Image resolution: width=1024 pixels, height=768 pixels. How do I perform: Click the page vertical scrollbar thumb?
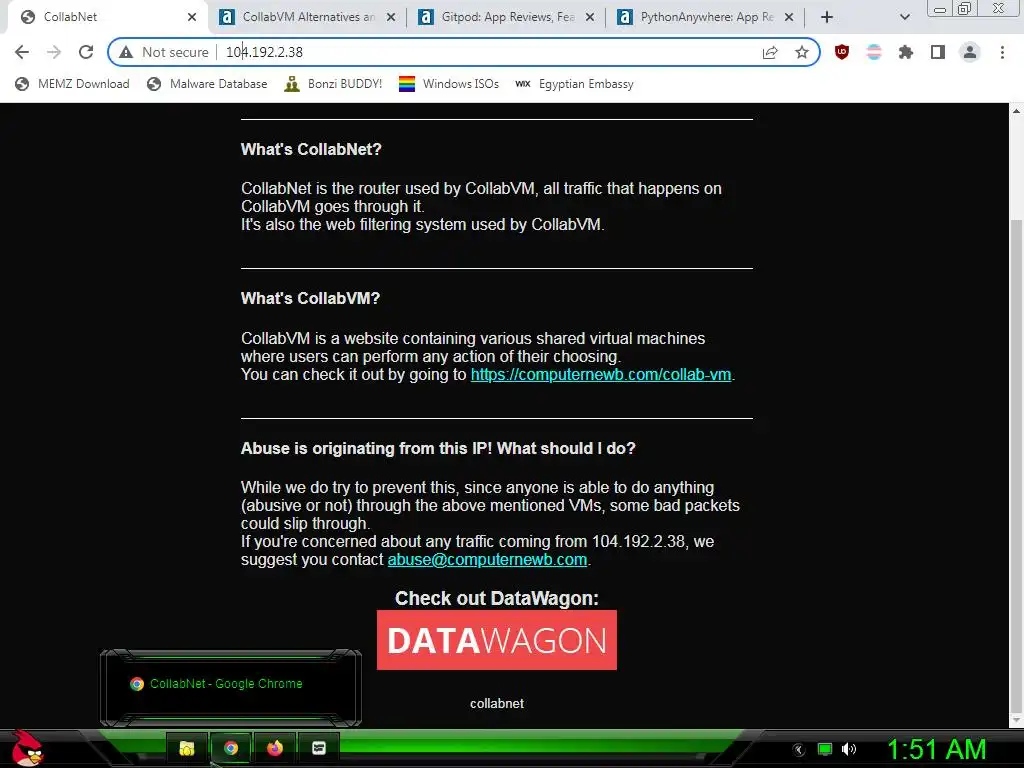coord(1016,467)
